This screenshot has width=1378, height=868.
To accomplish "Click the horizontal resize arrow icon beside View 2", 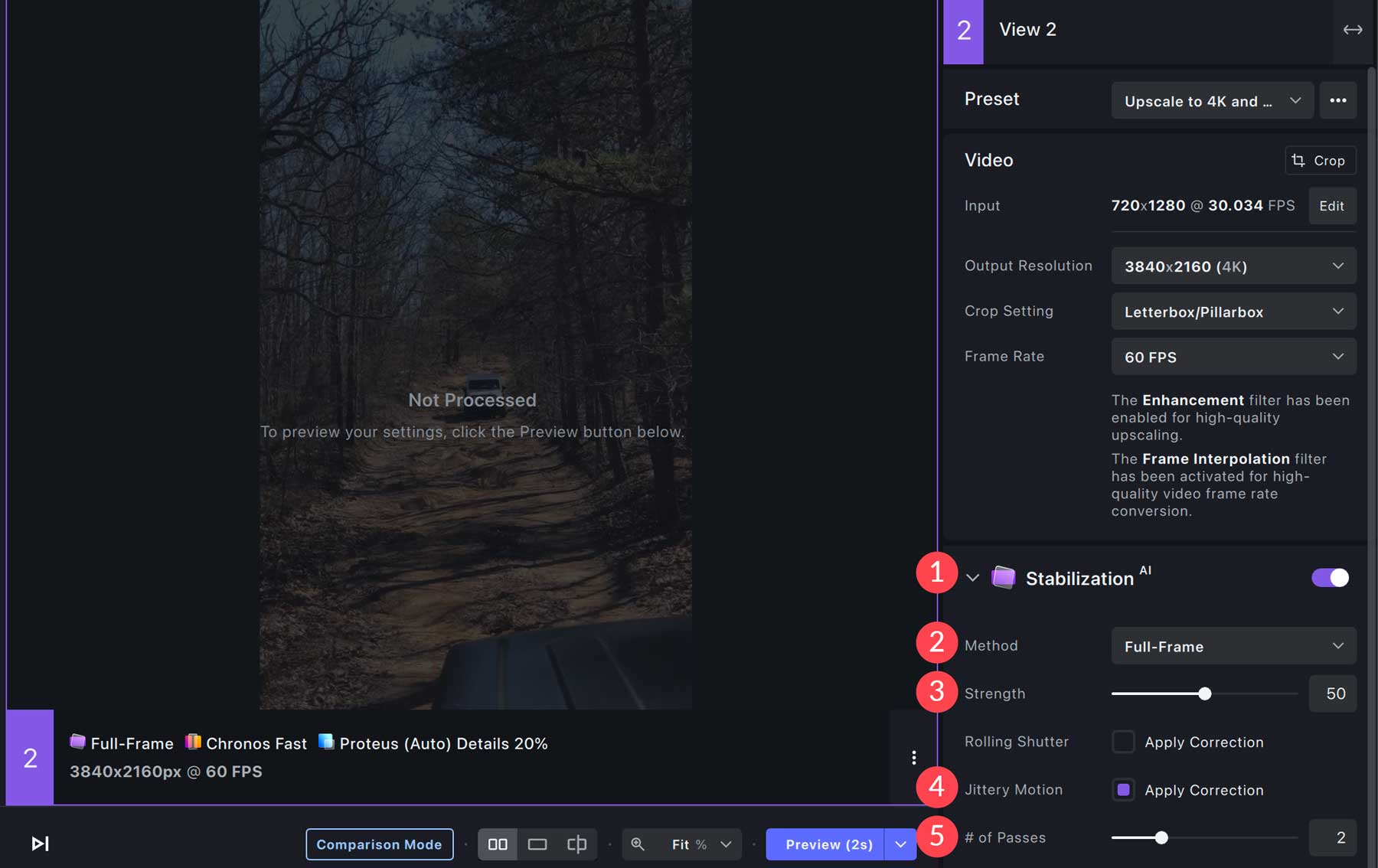I will [1354, 30].
